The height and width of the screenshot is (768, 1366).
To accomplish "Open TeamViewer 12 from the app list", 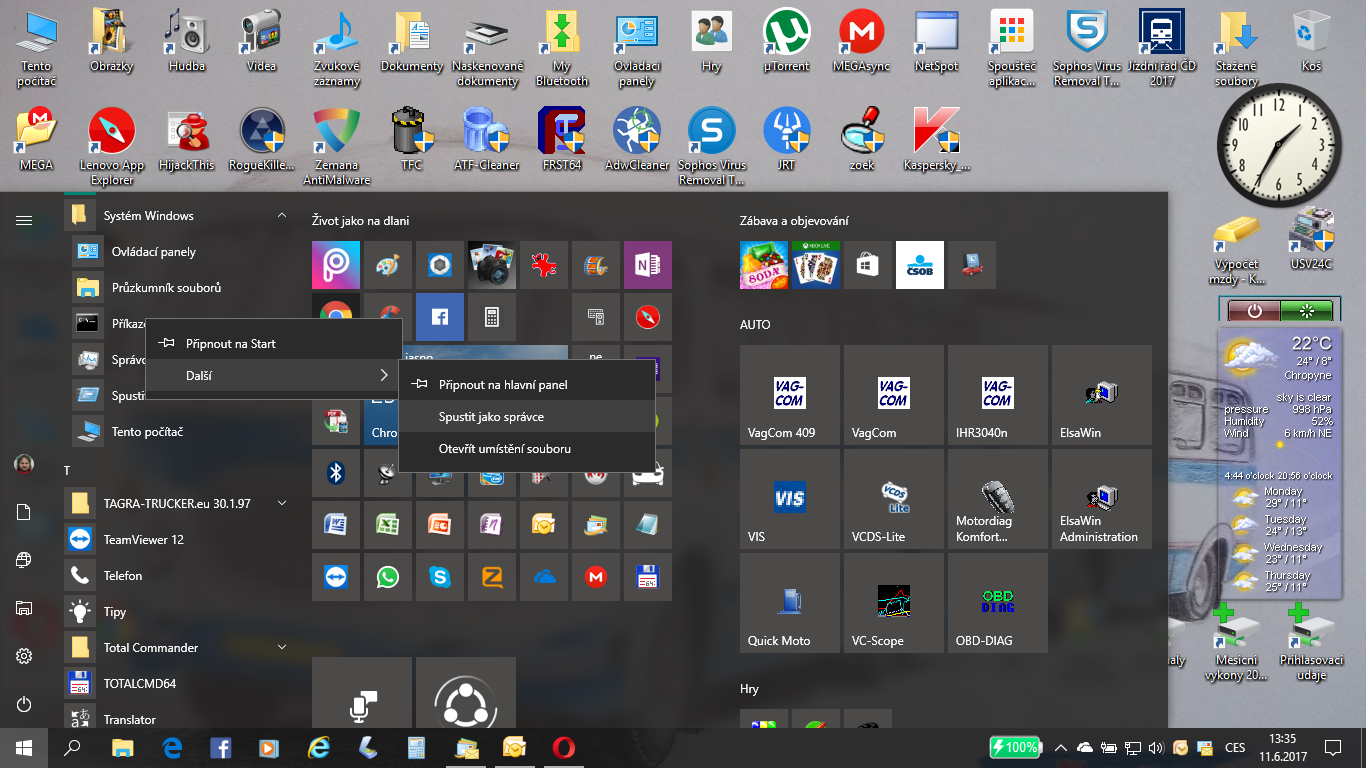I will [143, 539].
